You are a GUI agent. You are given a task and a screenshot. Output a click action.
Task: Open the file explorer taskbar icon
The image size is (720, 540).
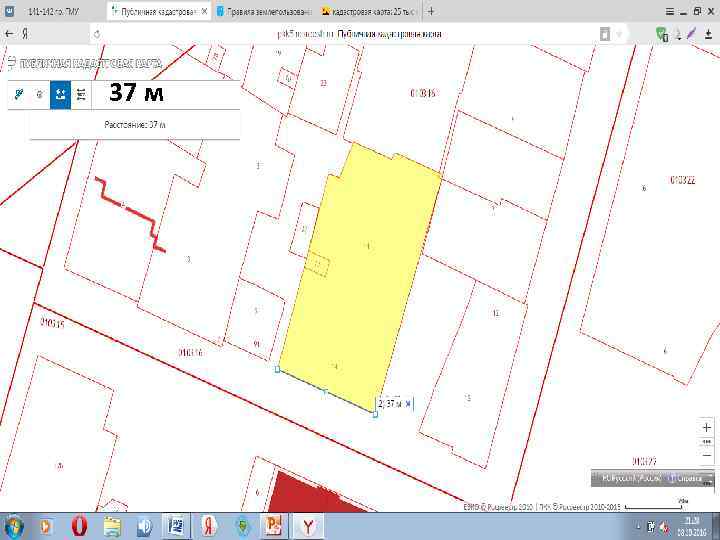coord(112,527)
